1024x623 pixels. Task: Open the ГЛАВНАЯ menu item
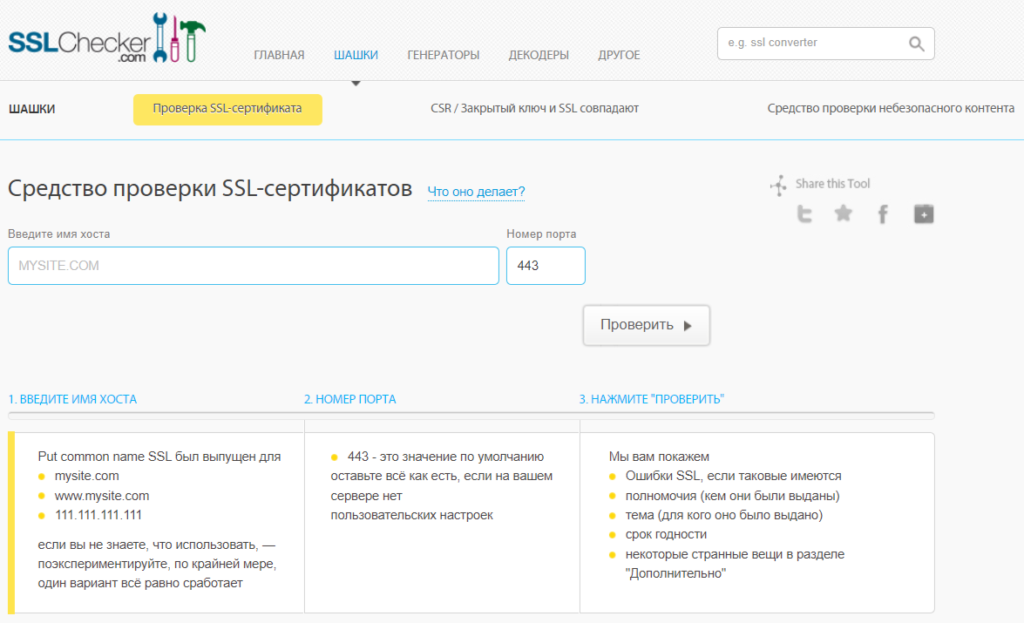[279, 55]
